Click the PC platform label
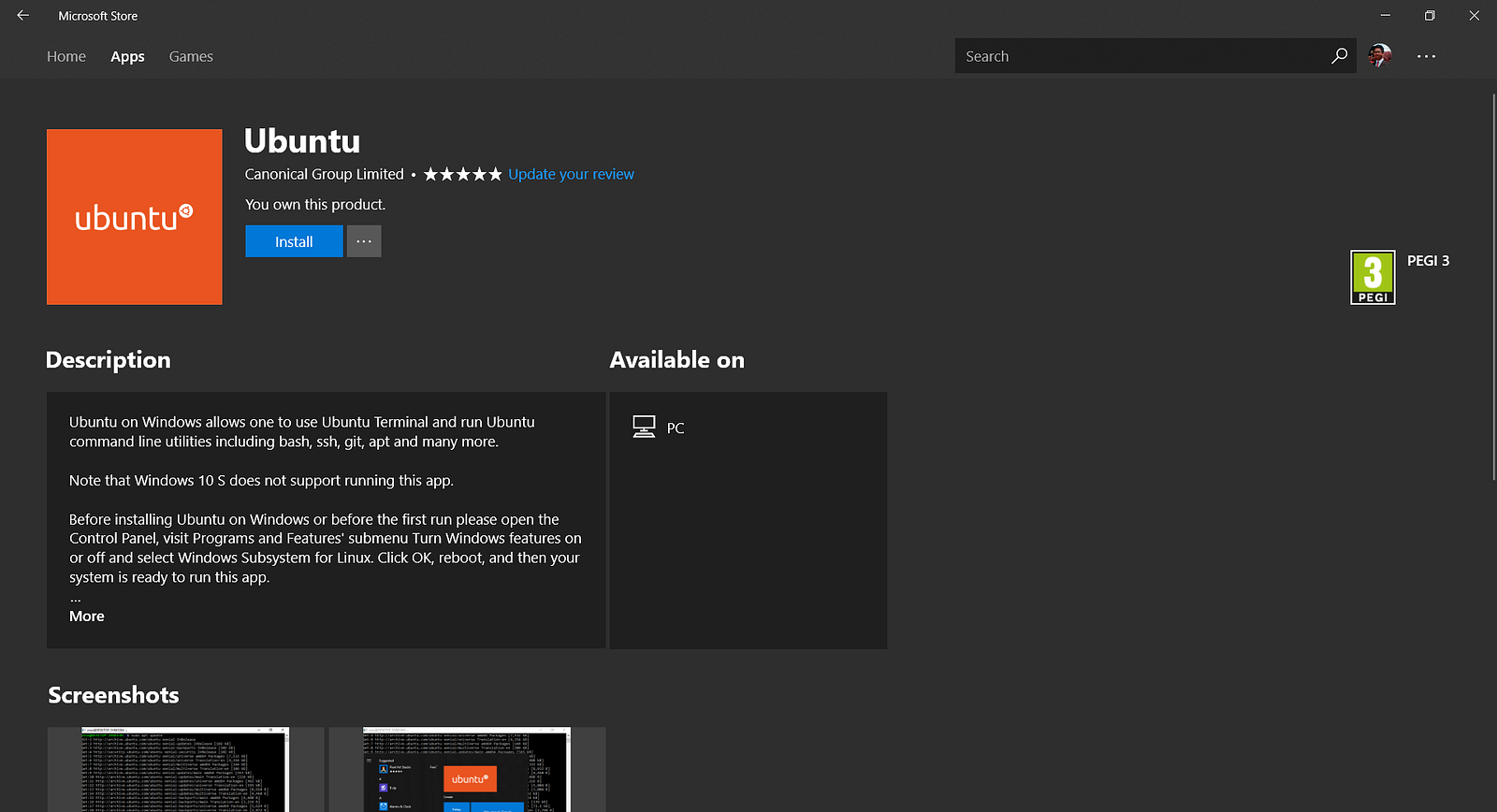1497x812 pixels. [x=676, y=428]
